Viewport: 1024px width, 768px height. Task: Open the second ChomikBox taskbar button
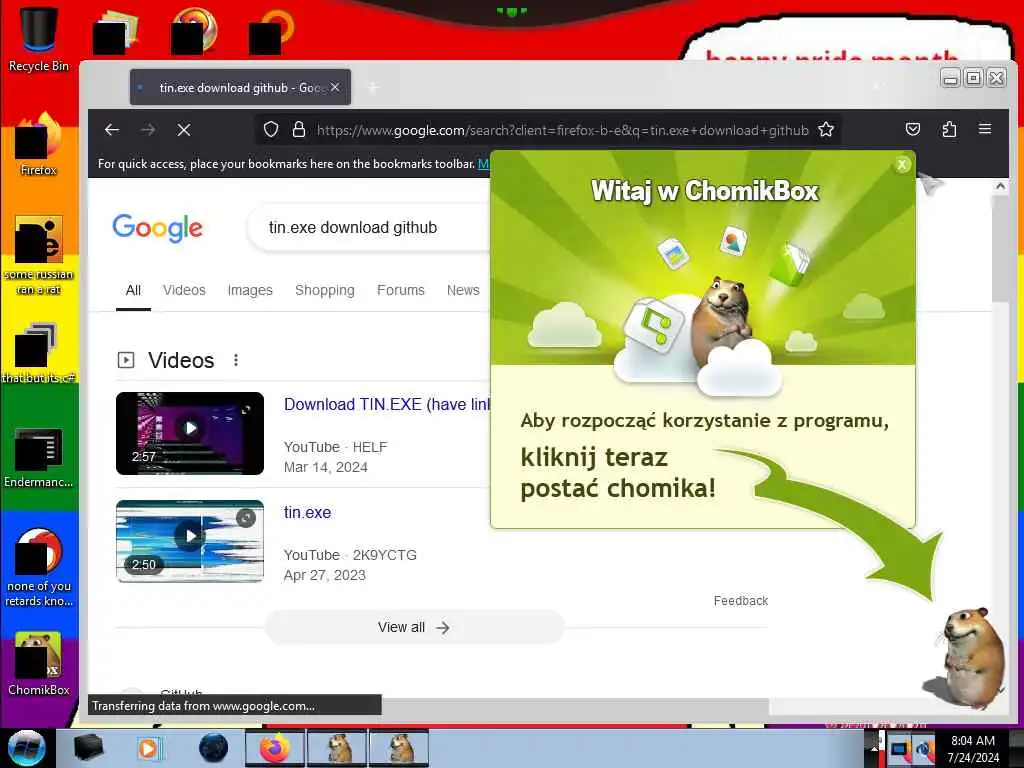pyautogui.click(x=398, y=748)
